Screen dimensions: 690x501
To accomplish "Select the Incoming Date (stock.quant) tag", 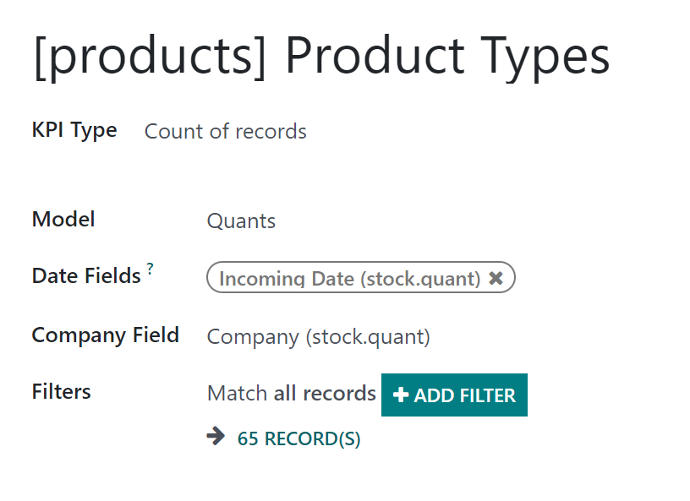I will (x=349, y=278).
